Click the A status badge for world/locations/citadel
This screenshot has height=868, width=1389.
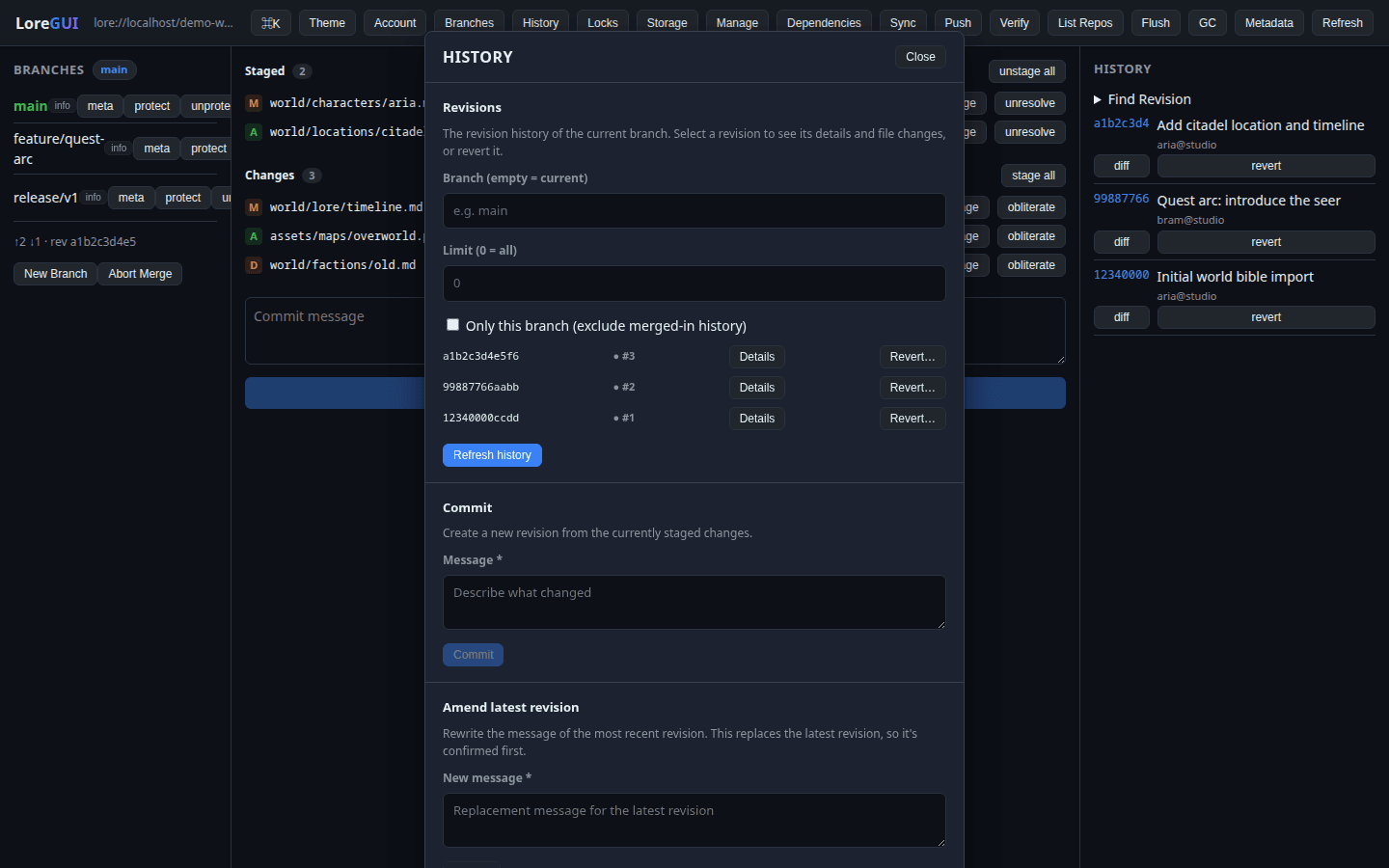254,132
